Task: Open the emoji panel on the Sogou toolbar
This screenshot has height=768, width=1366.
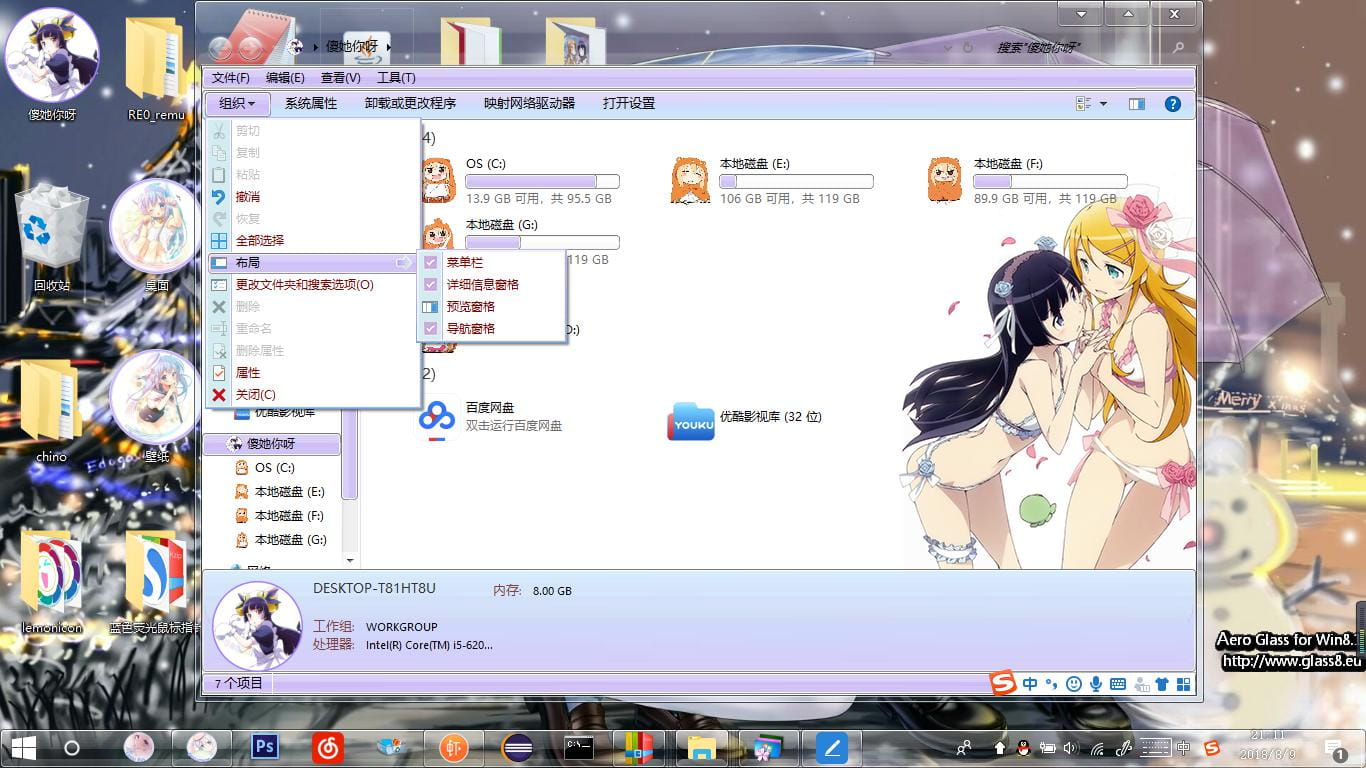Action: pos(1073,684)
